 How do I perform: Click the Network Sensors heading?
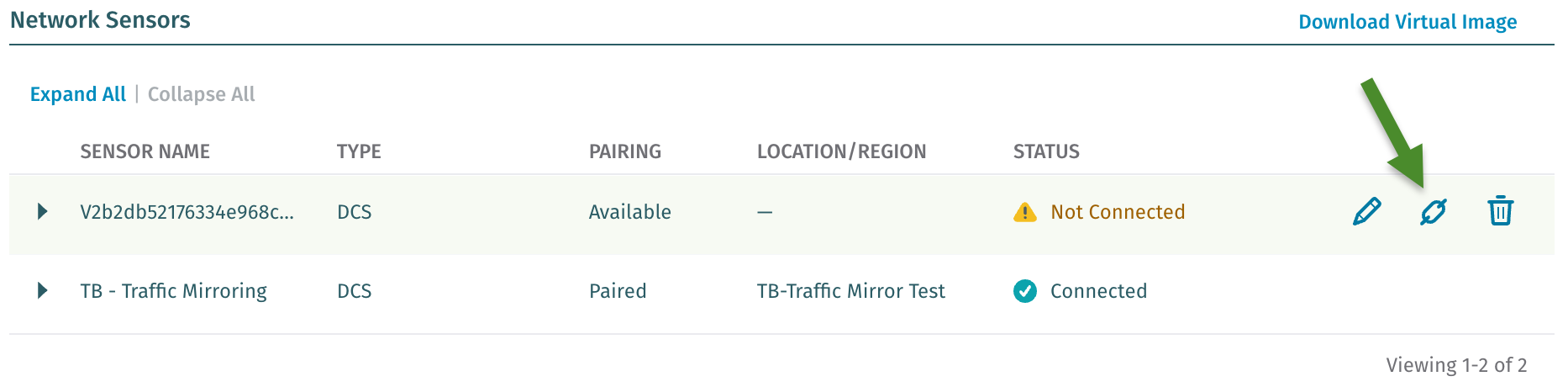pos(100,20)
